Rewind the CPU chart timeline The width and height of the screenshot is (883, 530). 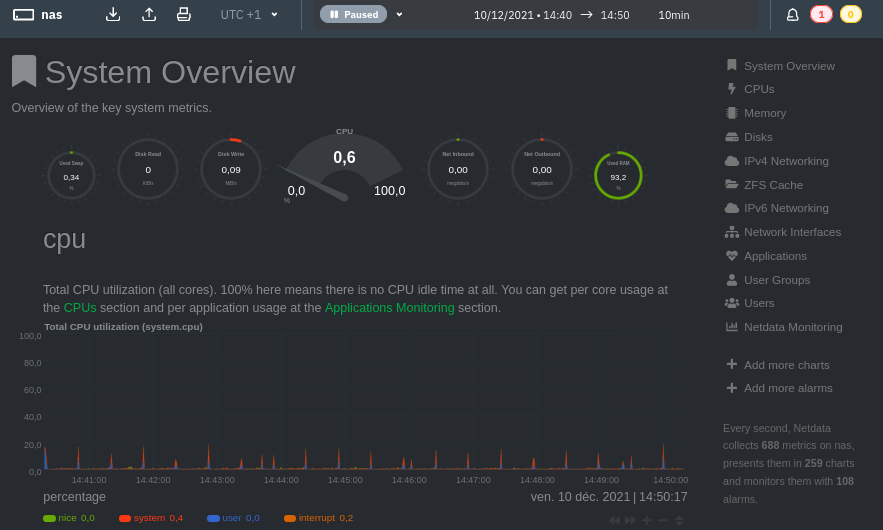click(614, 520)
